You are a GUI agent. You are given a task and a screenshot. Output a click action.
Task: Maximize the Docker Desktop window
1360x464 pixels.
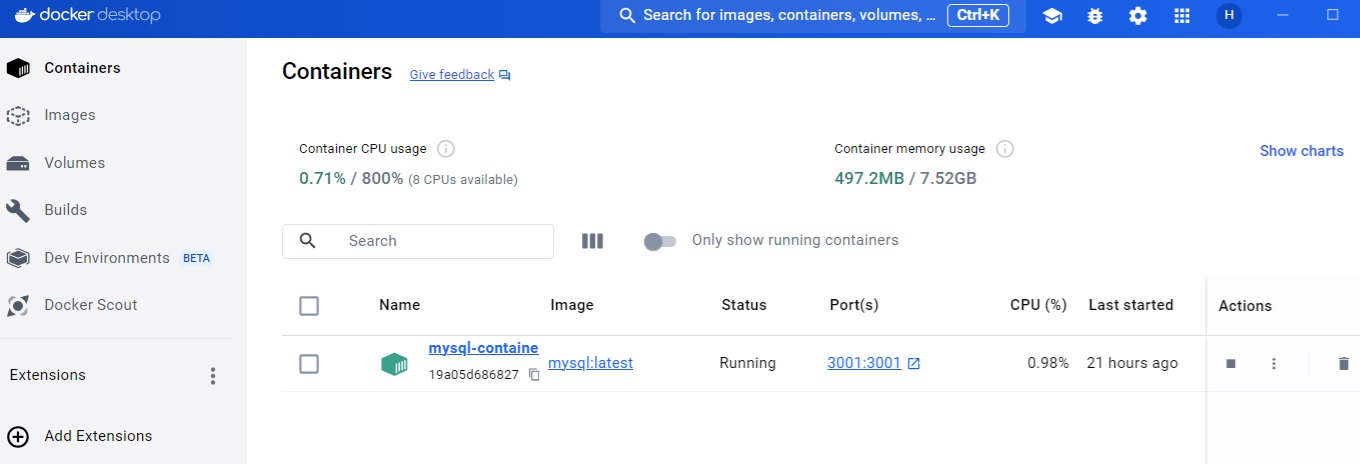(1332, 15)
